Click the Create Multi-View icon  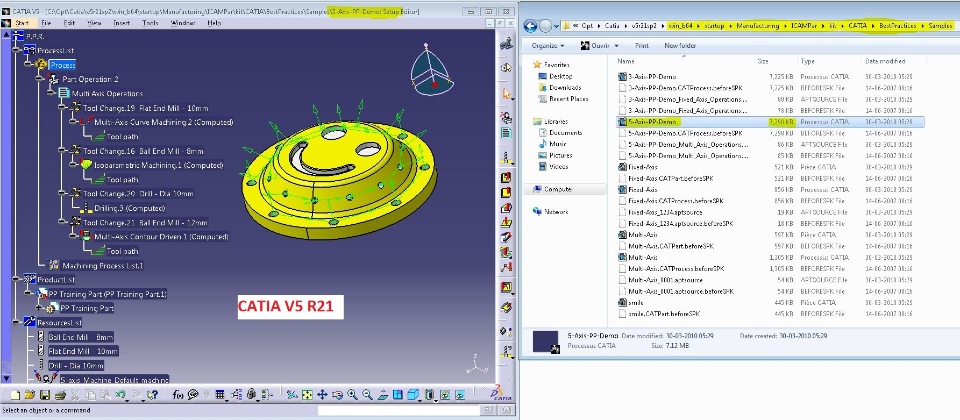click(397, 395)
